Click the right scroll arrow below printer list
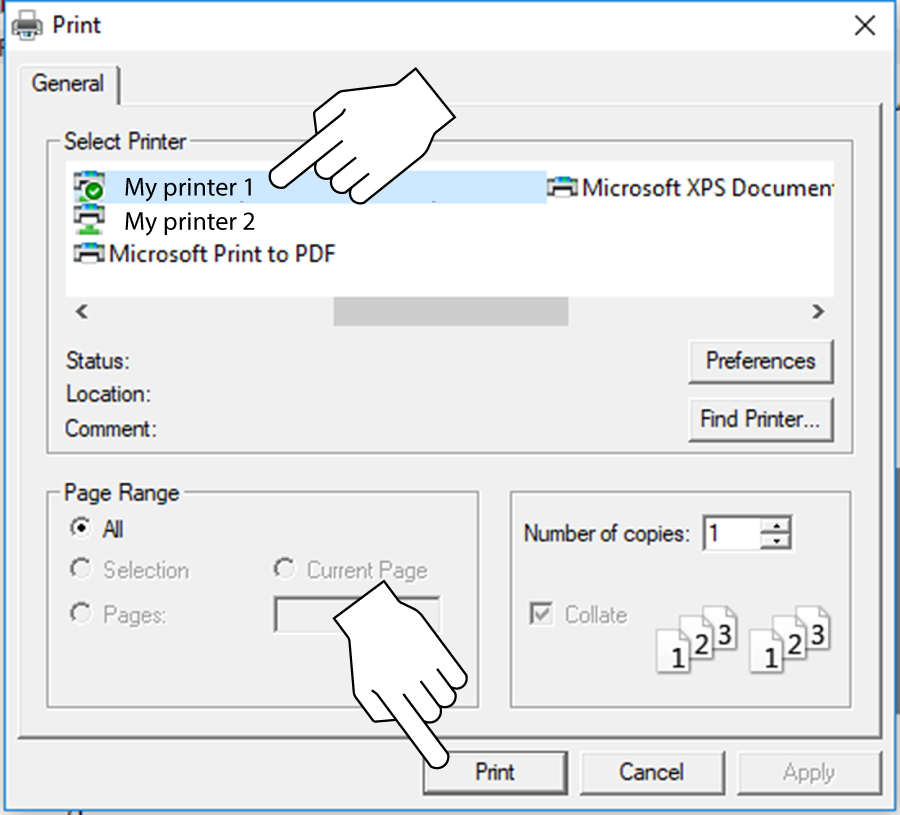 [x=818, y=311]
